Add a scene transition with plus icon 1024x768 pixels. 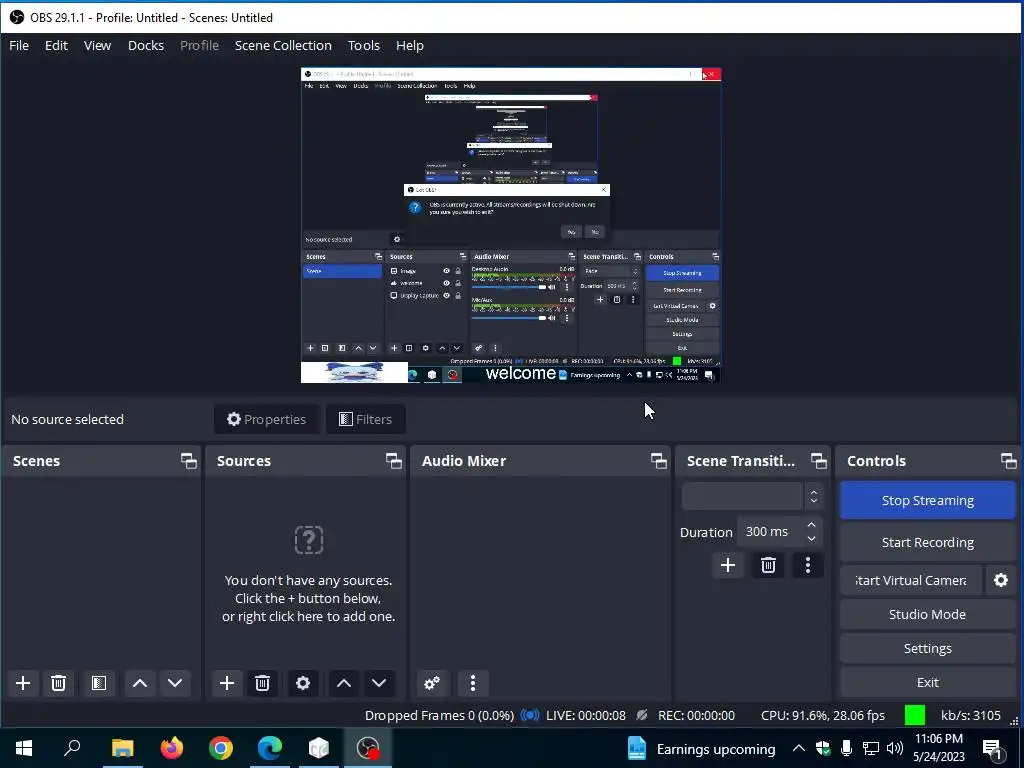tap(728, 565)
